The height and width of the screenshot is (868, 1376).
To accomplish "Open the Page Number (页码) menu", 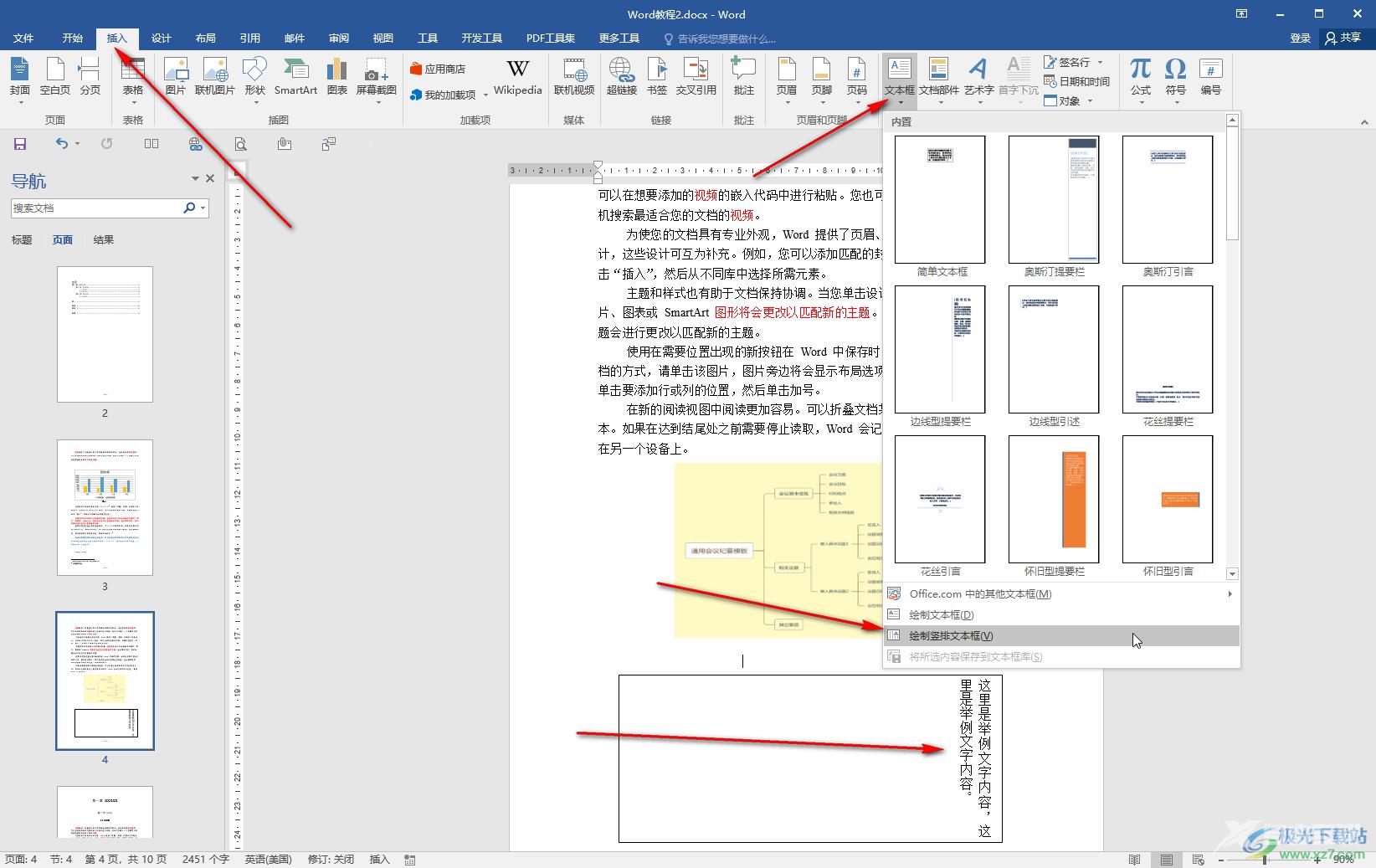I will pyautogui.click(x=856, y=80).
